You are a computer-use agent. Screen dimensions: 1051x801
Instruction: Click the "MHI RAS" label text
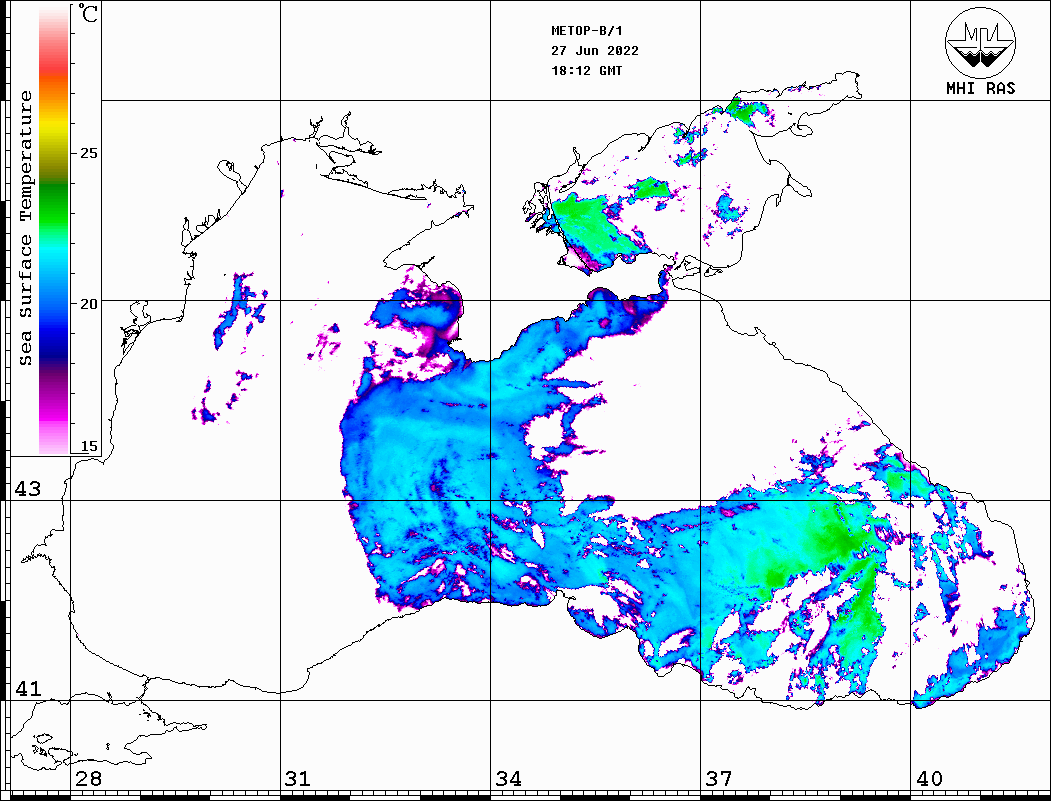point(981,88)
